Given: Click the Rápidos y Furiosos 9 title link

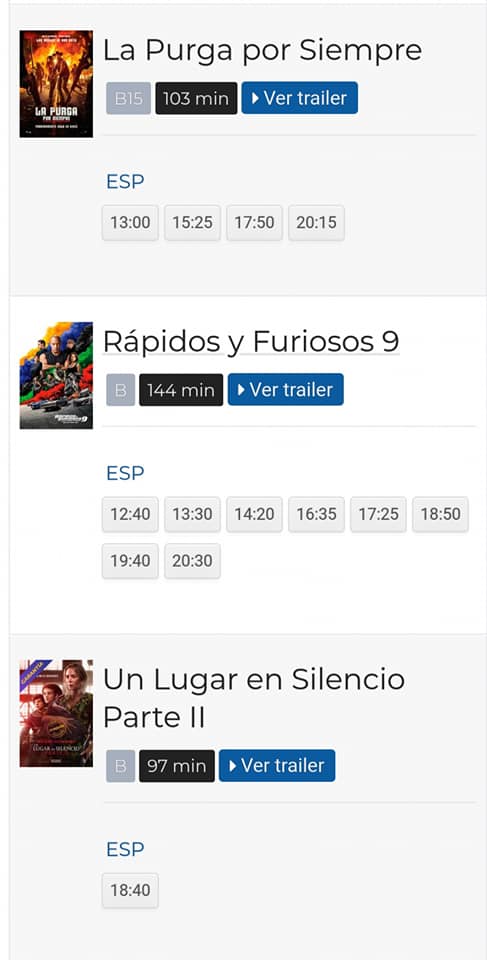Looking at the screenshot, I should (x=251, y=342).
